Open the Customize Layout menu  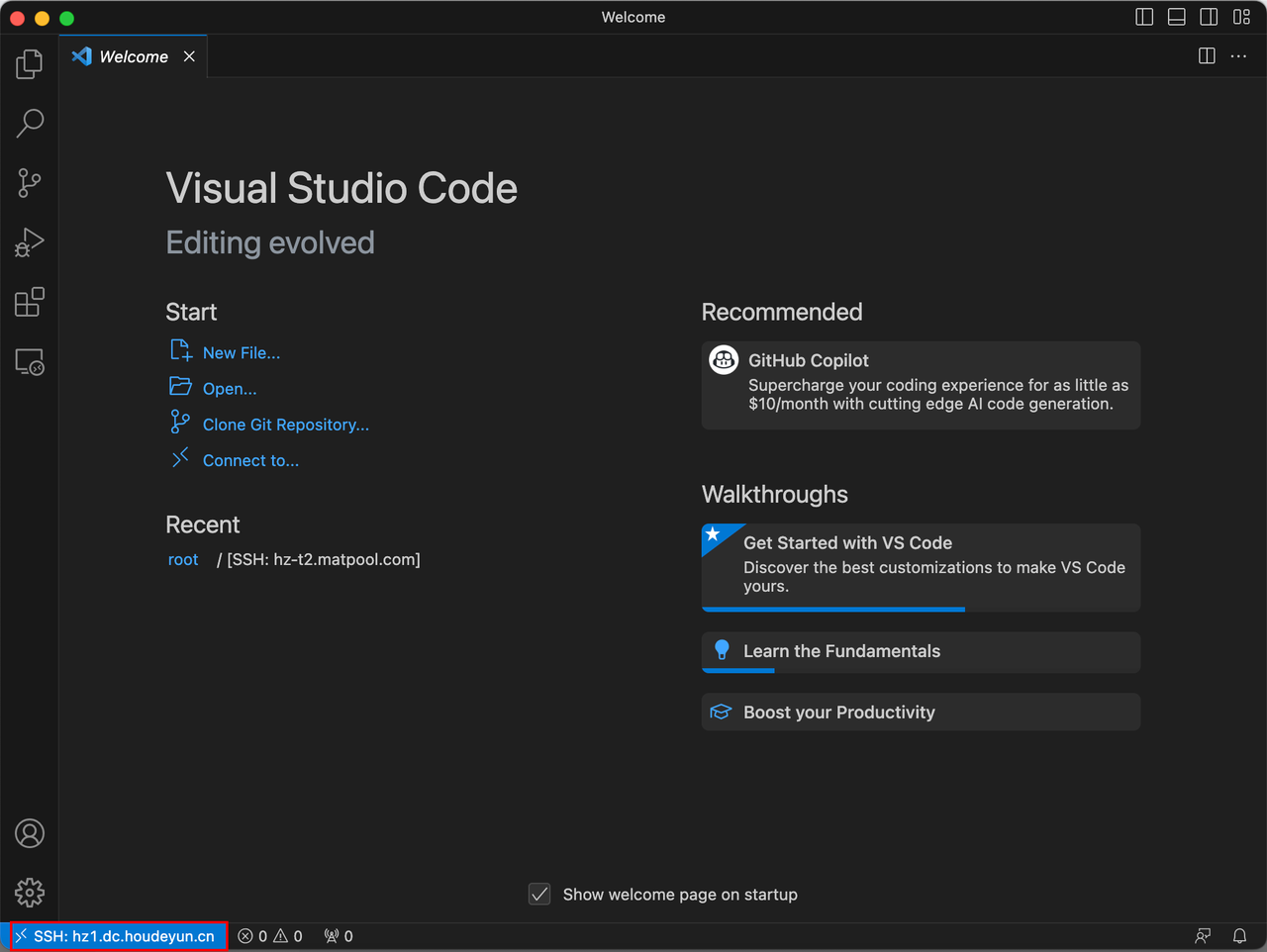coord(1241,17)
